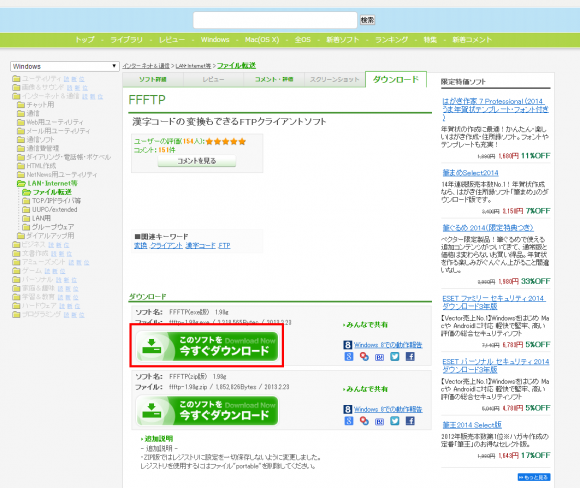Open LAN用 subcategory
580x488 pixels.
coord(41,218)
